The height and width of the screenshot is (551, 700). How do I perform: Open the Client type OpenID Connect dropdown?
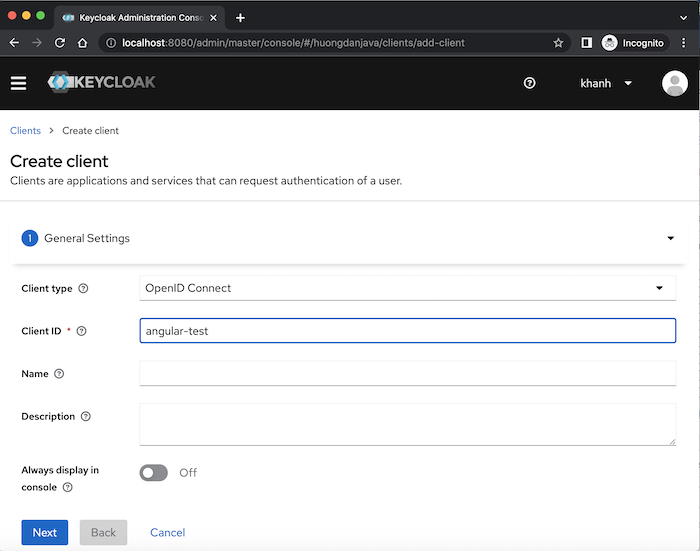click(x=408, y=288)
